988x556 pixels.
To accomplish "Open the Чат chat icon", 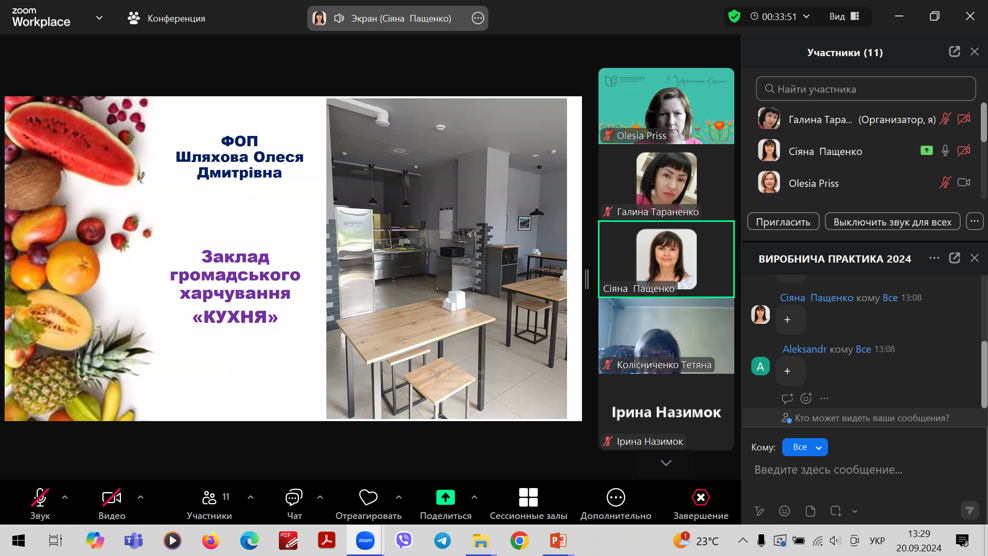I will click(294, 498).
